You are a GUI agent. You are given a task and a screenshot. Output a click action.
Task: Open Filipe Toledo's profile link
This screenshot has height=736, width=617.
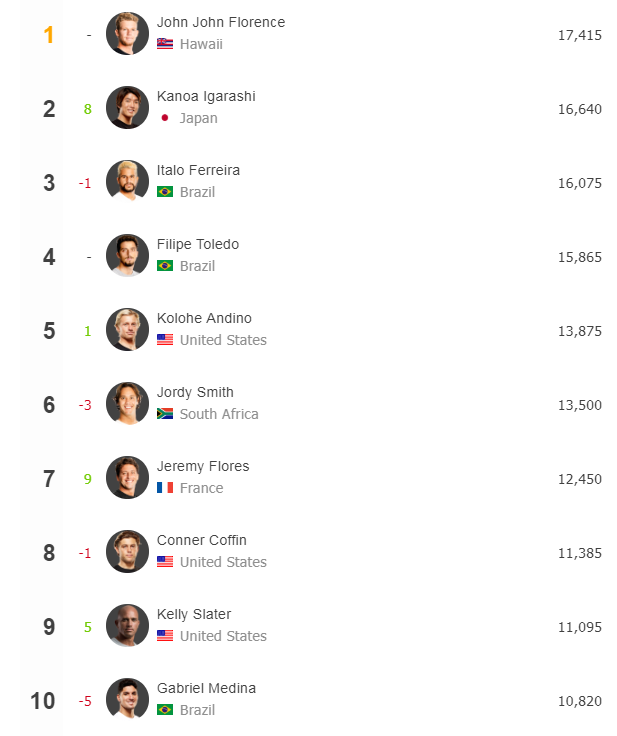pyautogui.click(x=198, y=244)
